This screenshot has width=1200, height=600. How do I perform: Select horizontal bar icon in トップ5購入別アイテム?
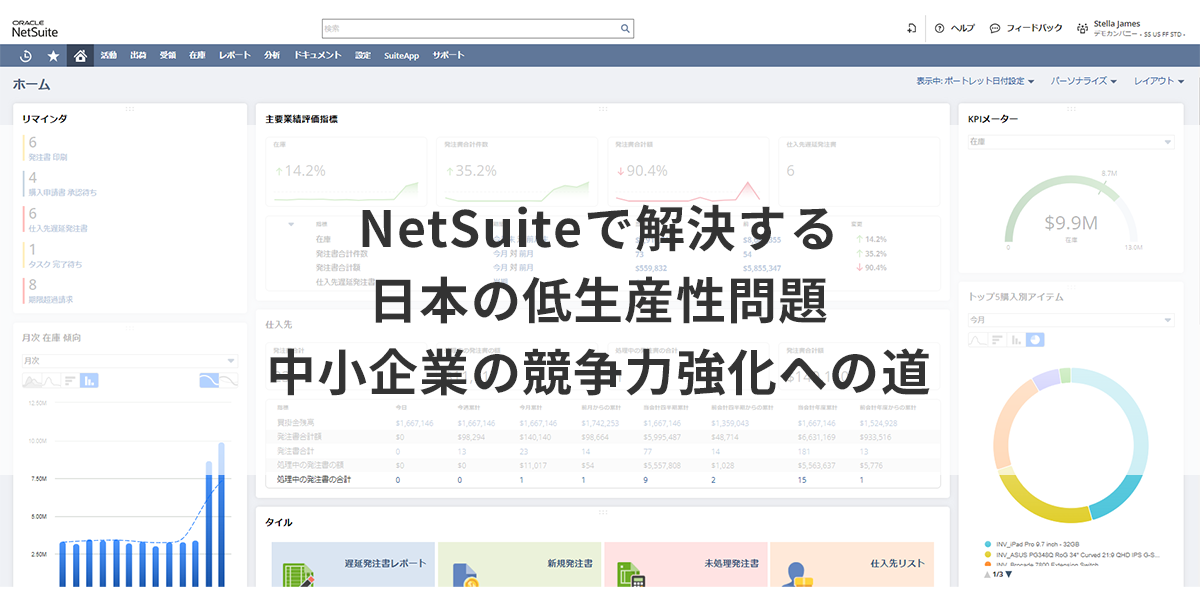point(996,340)
